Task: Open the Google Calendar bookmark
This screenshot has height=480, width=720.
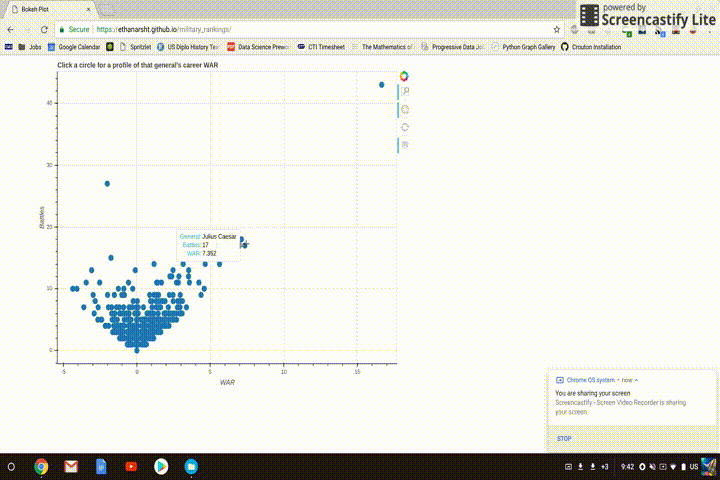Action: pos(74,47)
